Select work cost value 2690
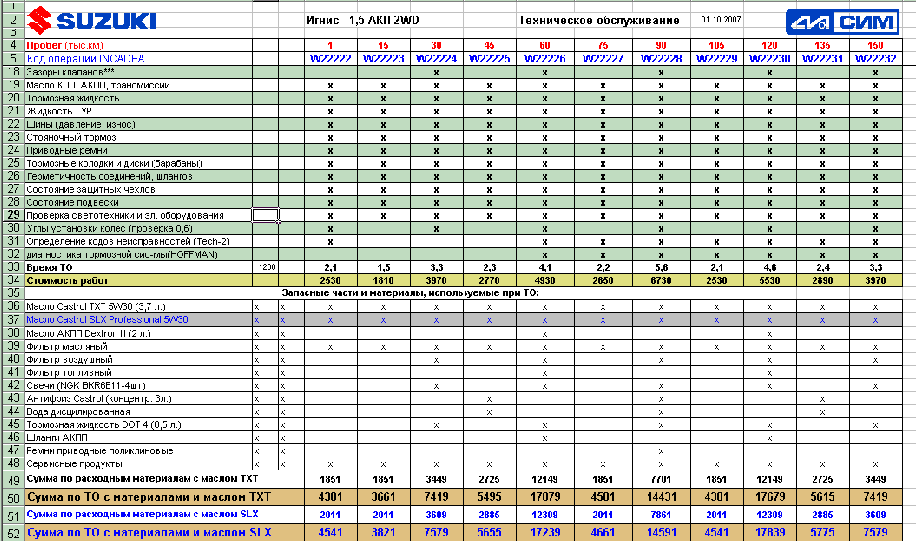Screen dimensions: 916x541 (x=822, y=280)
